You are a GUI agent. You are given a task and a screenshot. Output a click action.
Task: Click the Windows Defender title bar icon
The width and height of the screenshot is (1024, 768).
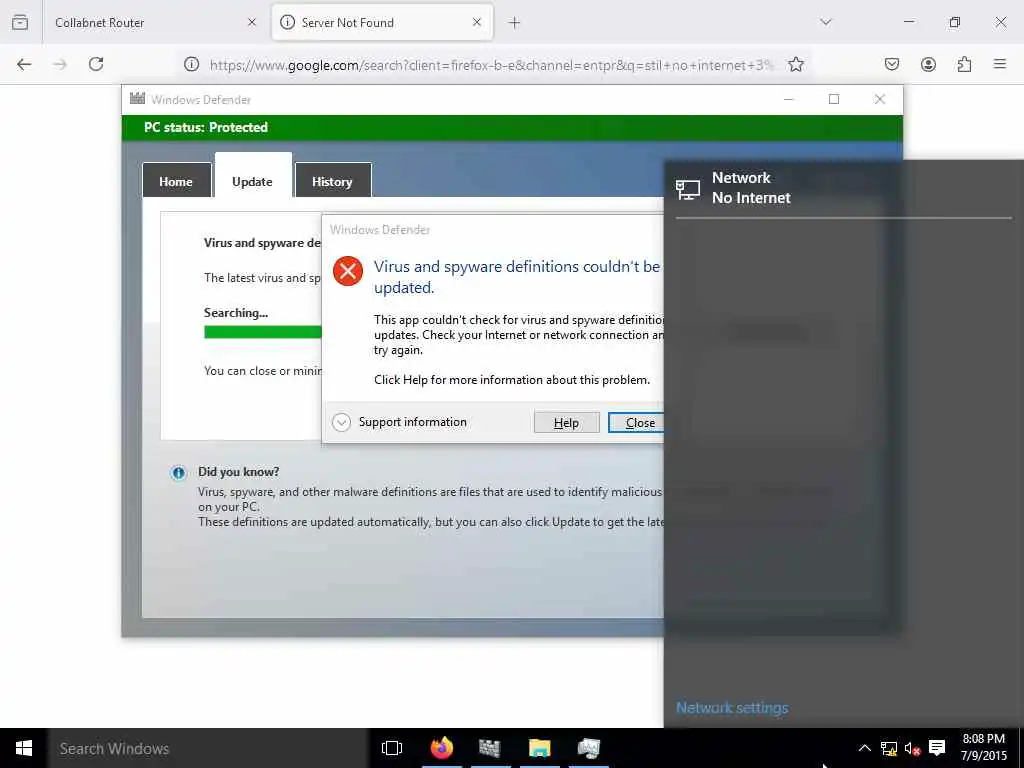point(137,99)
